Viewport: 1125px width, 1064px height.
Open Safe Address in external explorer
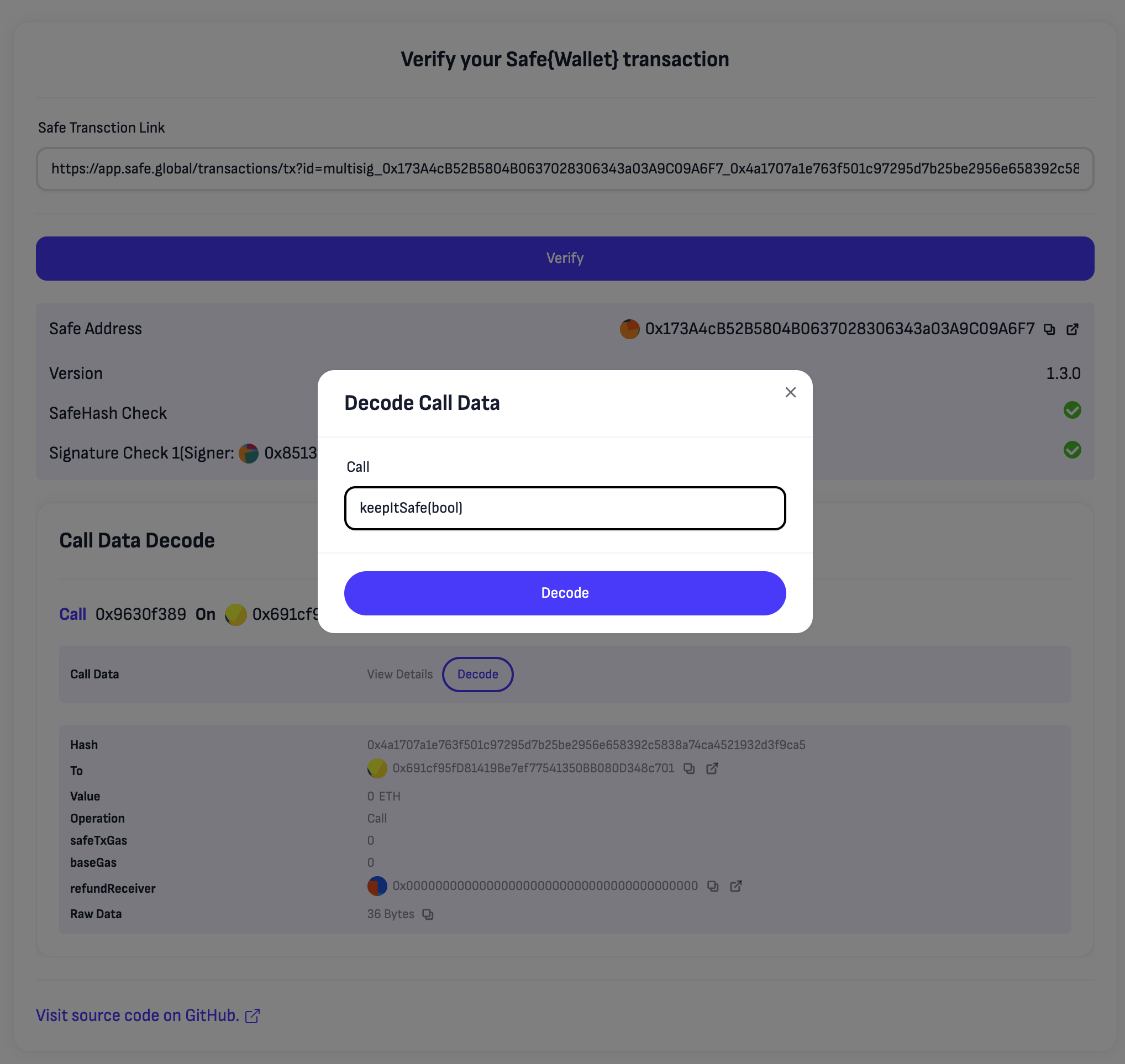1071,329
